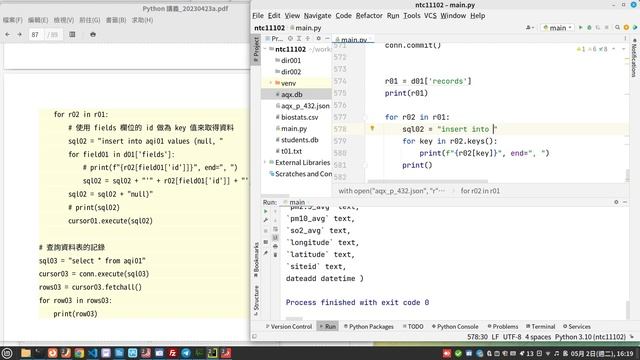Screen dimensions: 640x360
Task: Click the print icon in PDF viewer
Action: tap(93, 35)
